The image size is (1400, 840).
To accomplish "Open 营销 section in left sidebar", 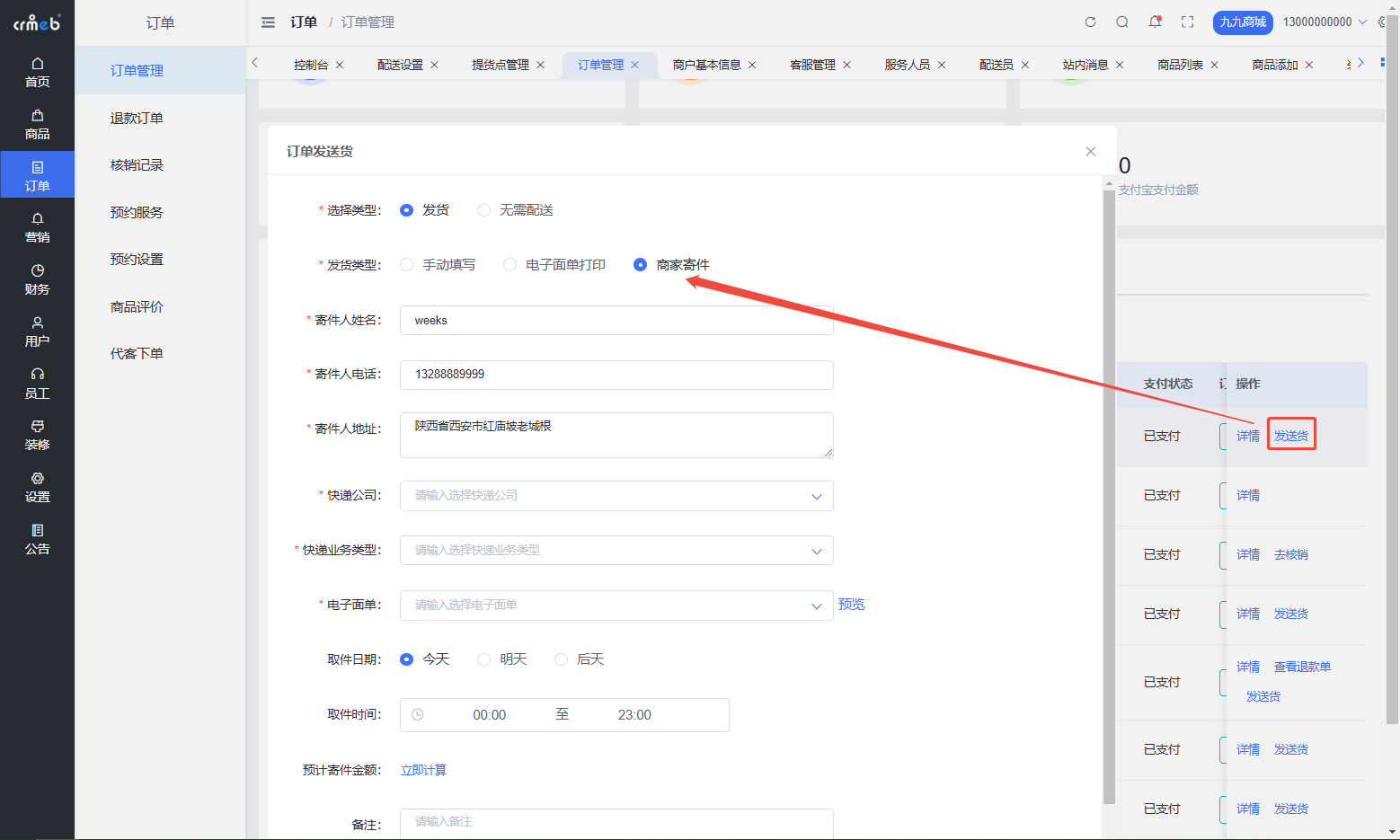I will [x=37, y=227].
